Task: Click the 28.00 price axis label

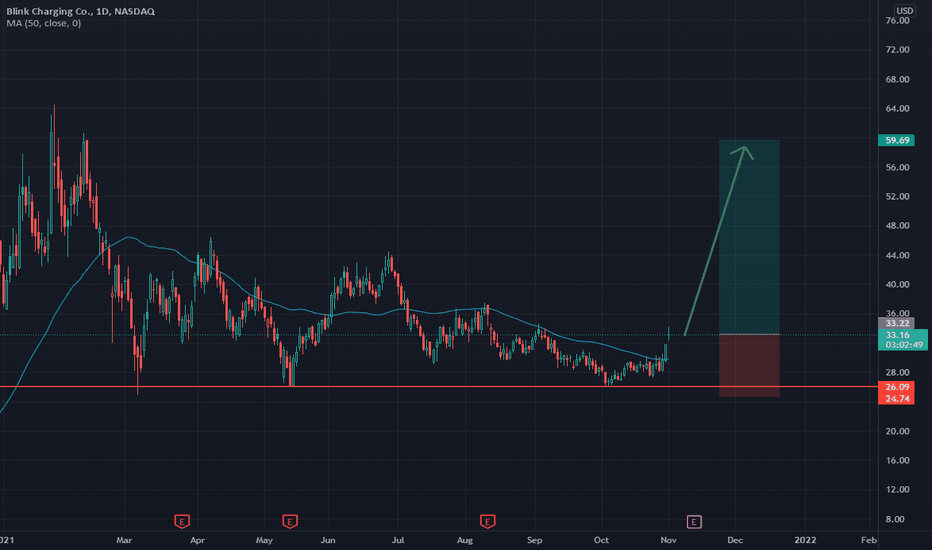Action: [x=897, y=372]
